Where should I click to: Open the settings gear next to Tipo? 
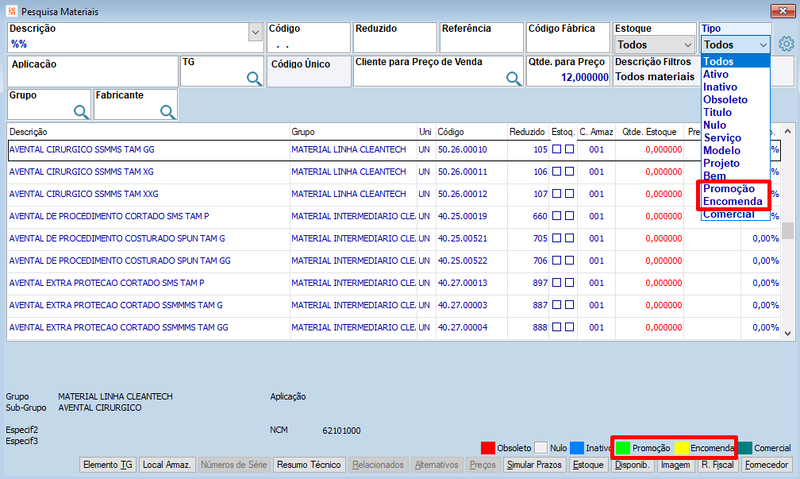(x=786, y=44)
